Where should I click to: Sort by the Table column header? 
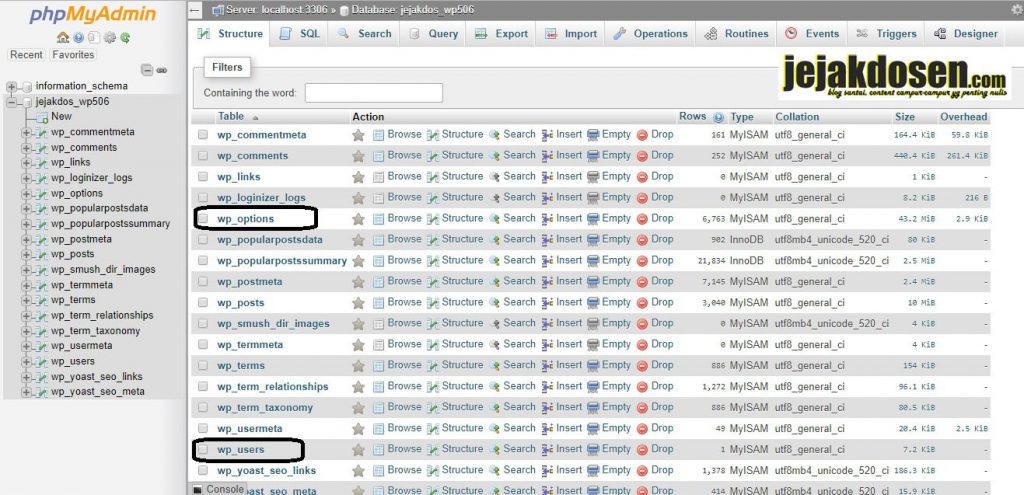click(231, 117)
